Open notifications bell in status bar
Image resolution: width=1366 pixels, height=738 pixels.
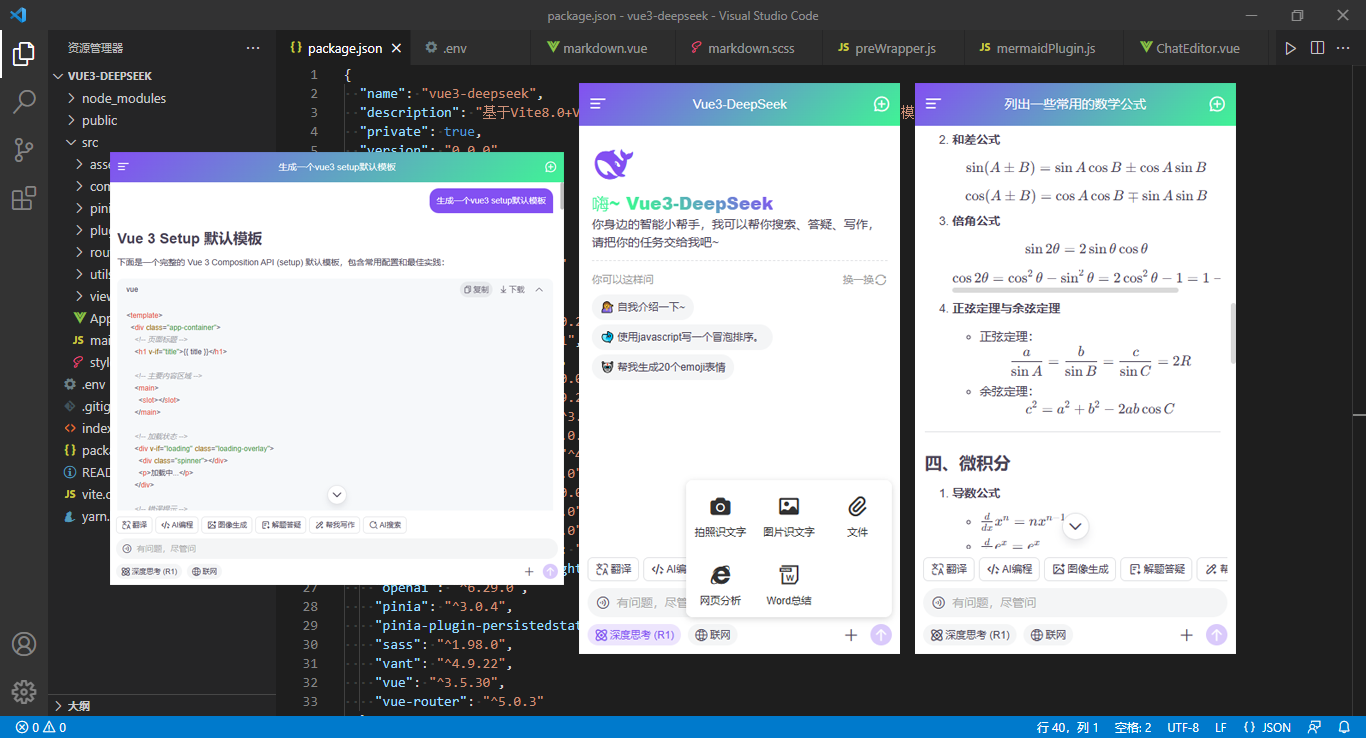point(1343,727)
